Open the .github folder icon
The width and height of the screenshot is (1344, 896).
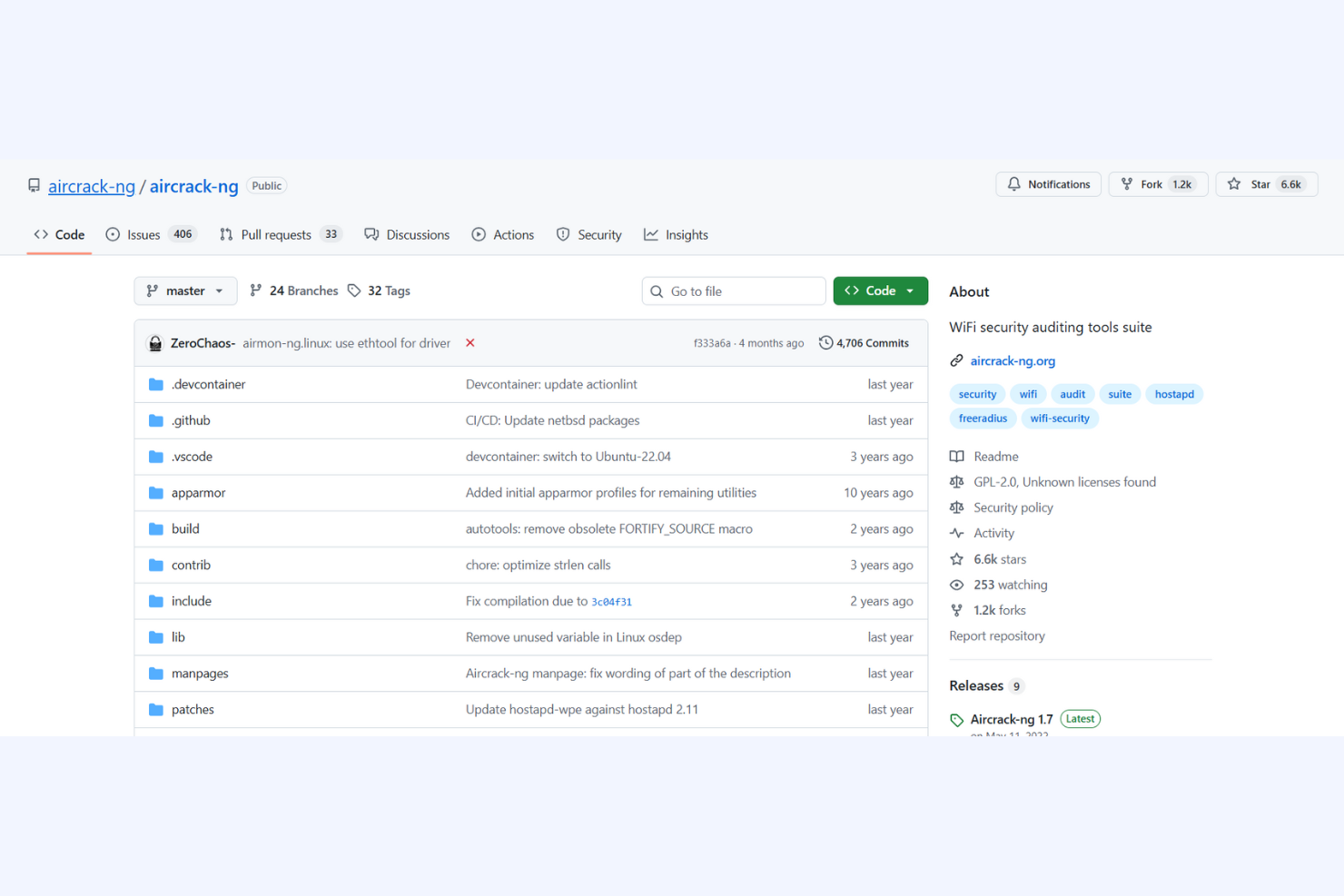tap(155, 419)
